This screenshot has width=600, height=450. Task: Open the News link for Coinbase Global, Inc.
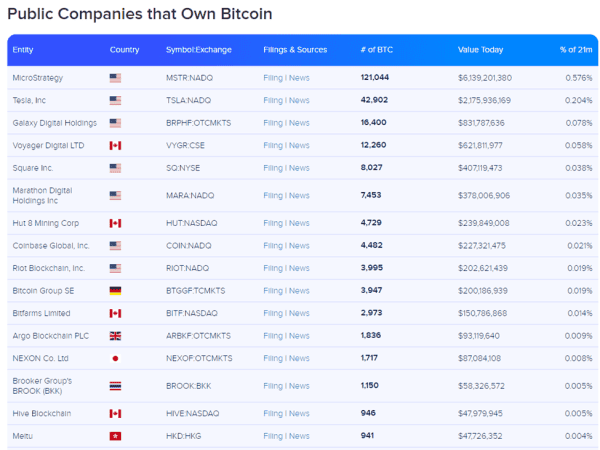(x=299, y=245)
